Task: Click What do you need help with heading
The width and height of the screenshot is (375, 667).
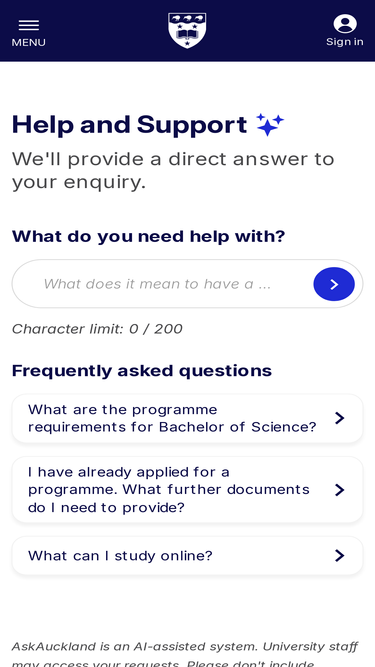Action: (x=148, y=236)
